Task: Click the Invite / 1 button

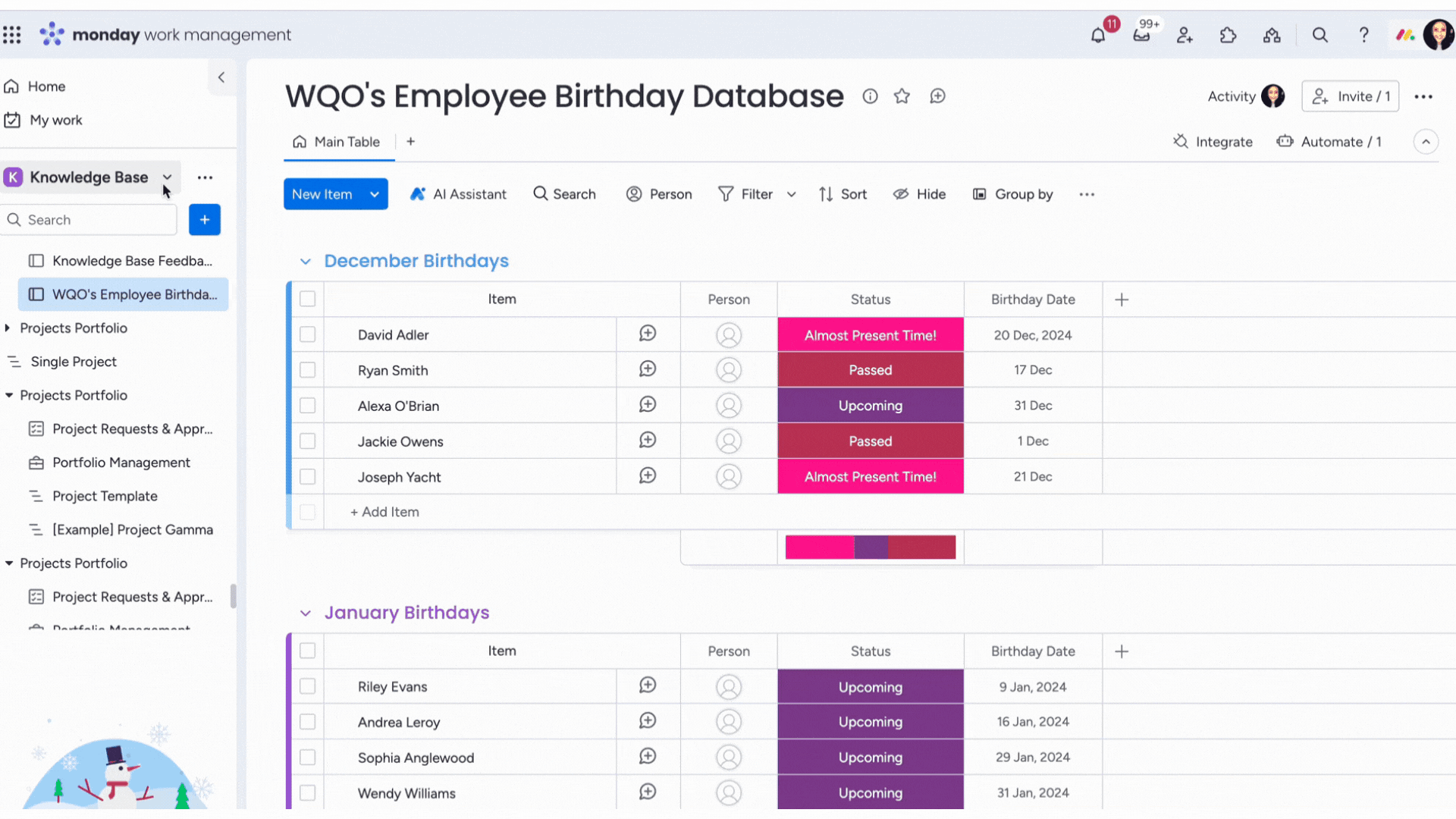Action: click(1350, 96)
